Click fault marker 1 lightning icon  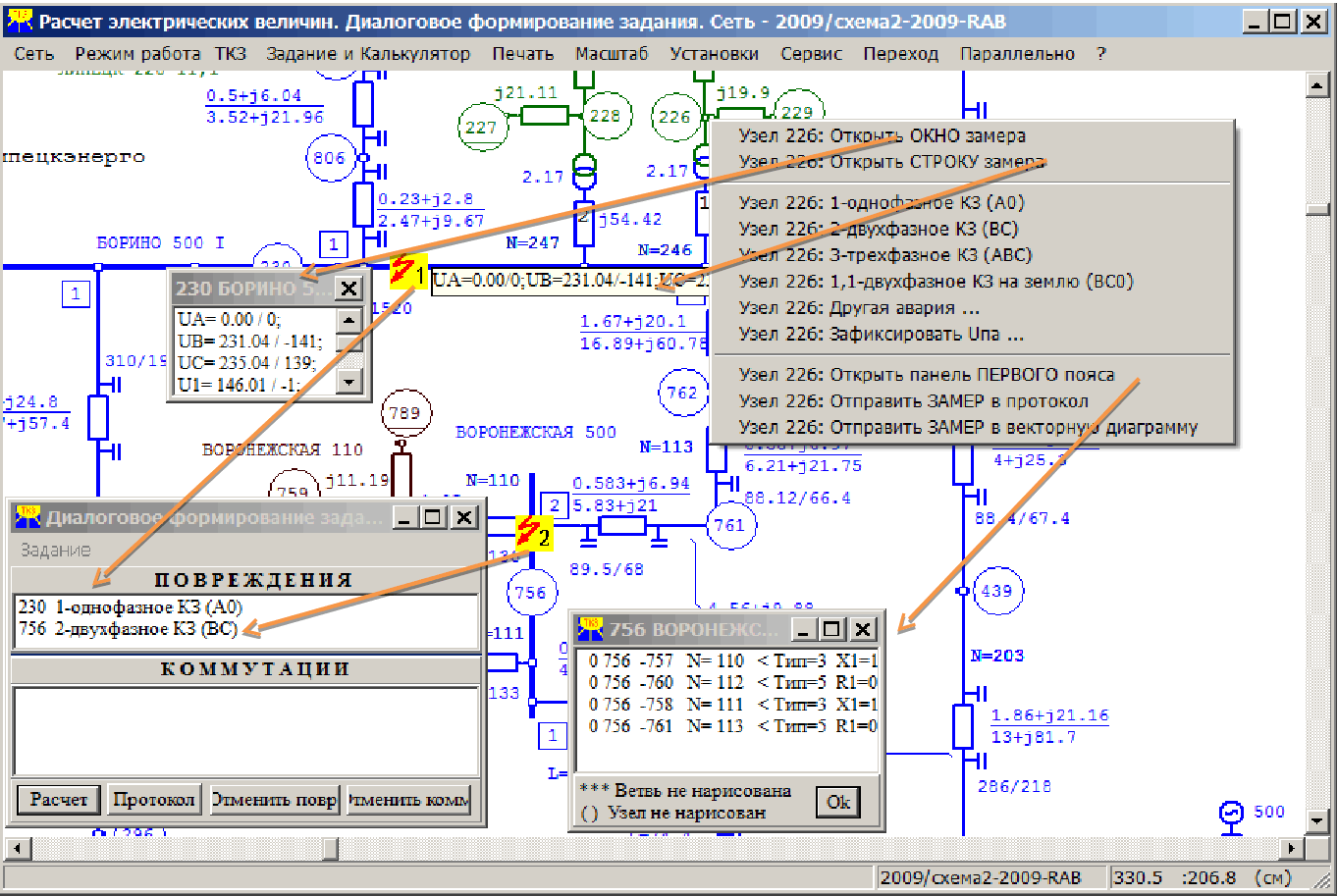[402, 270]
